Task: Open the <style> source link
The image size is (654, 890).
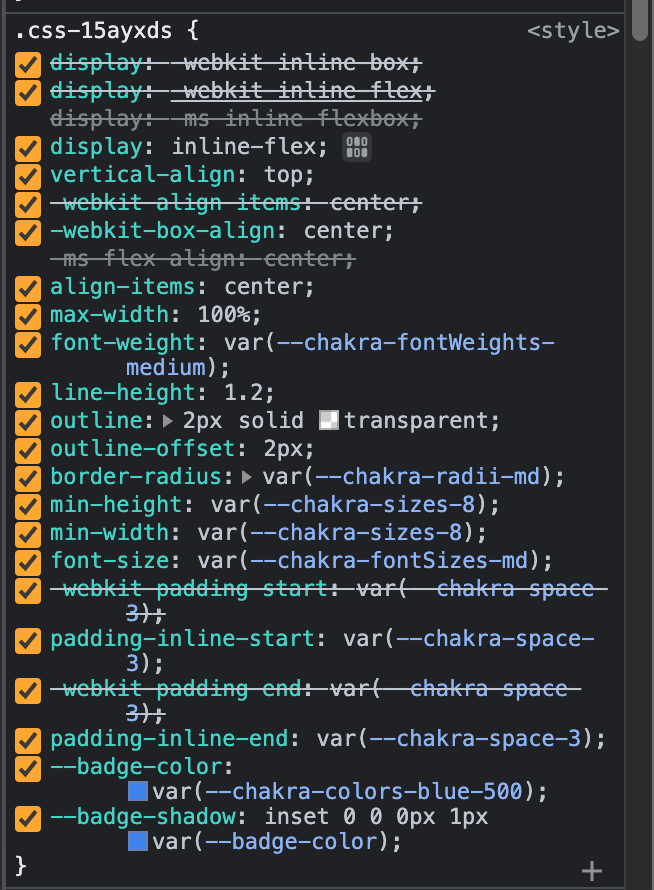Action: [575, 30]
